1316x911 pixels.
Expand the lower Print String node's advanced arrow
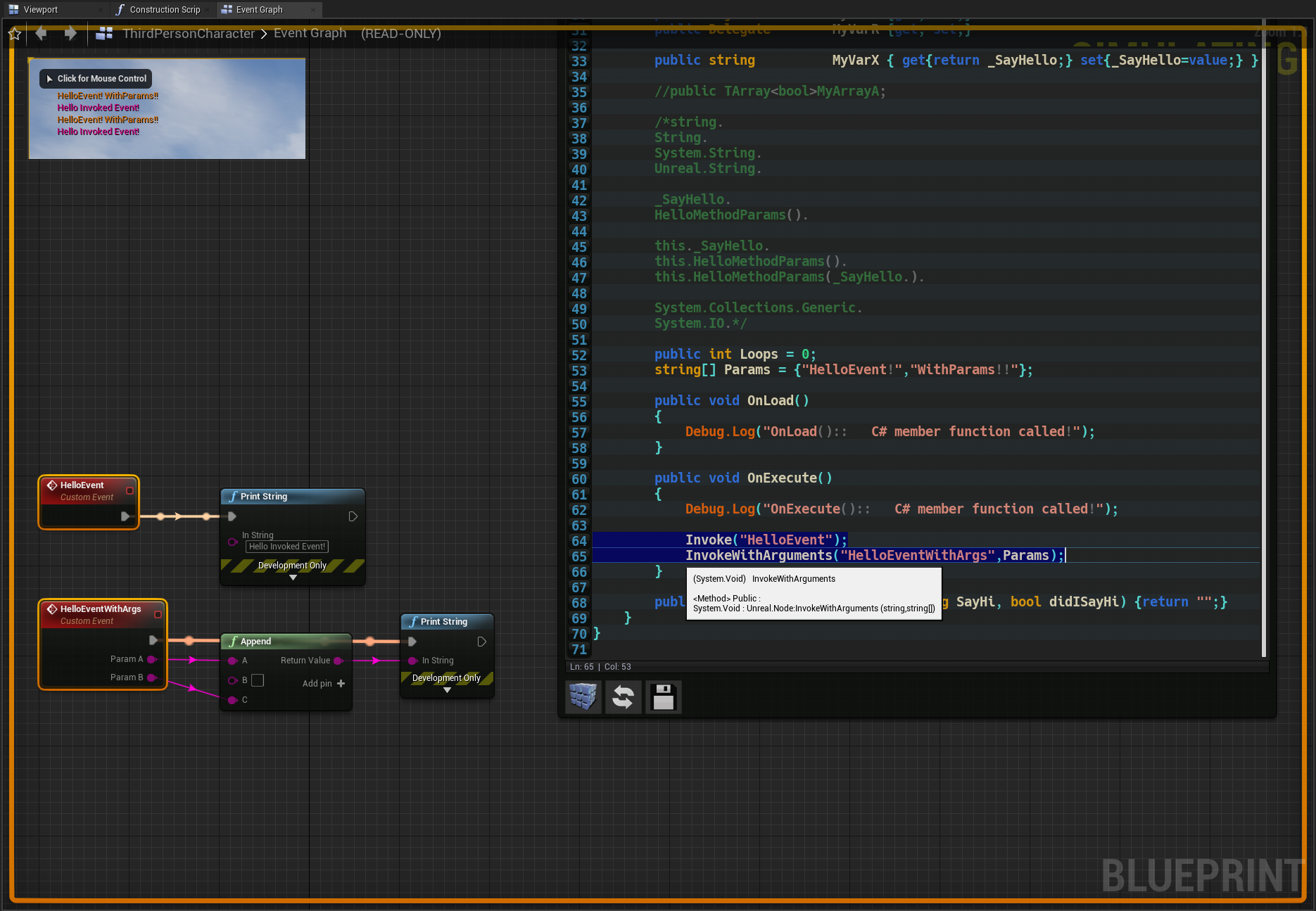click(447, 690)
